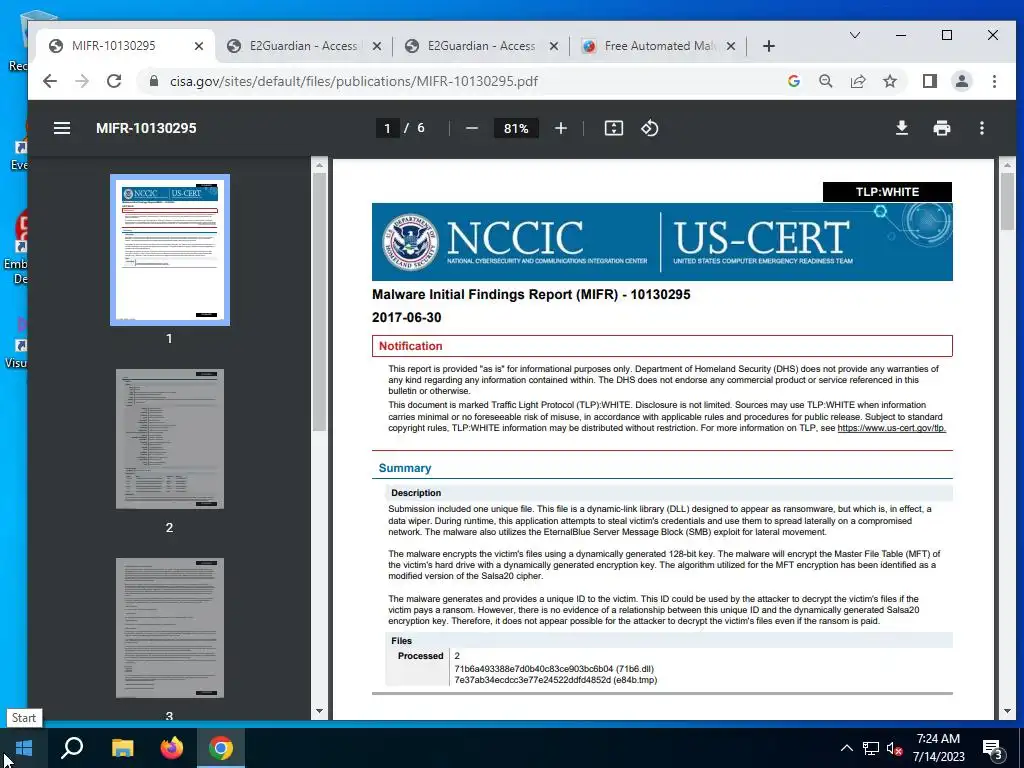Open the Chrome zoom magnifier icon
Viewport: 1024px width, 768px height.
click(x=825, y=81)
